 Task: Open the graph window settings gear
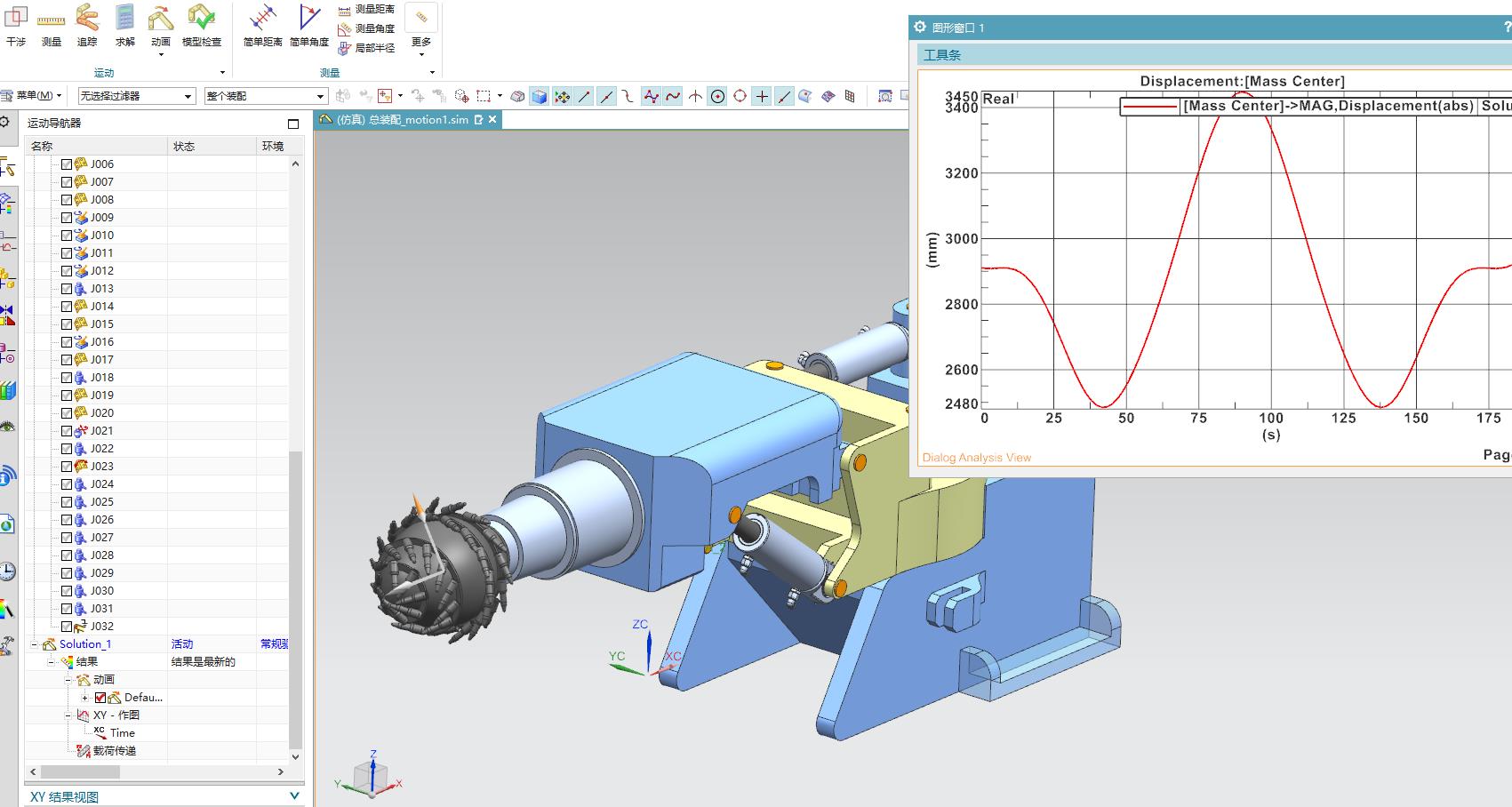click(920, 28)
